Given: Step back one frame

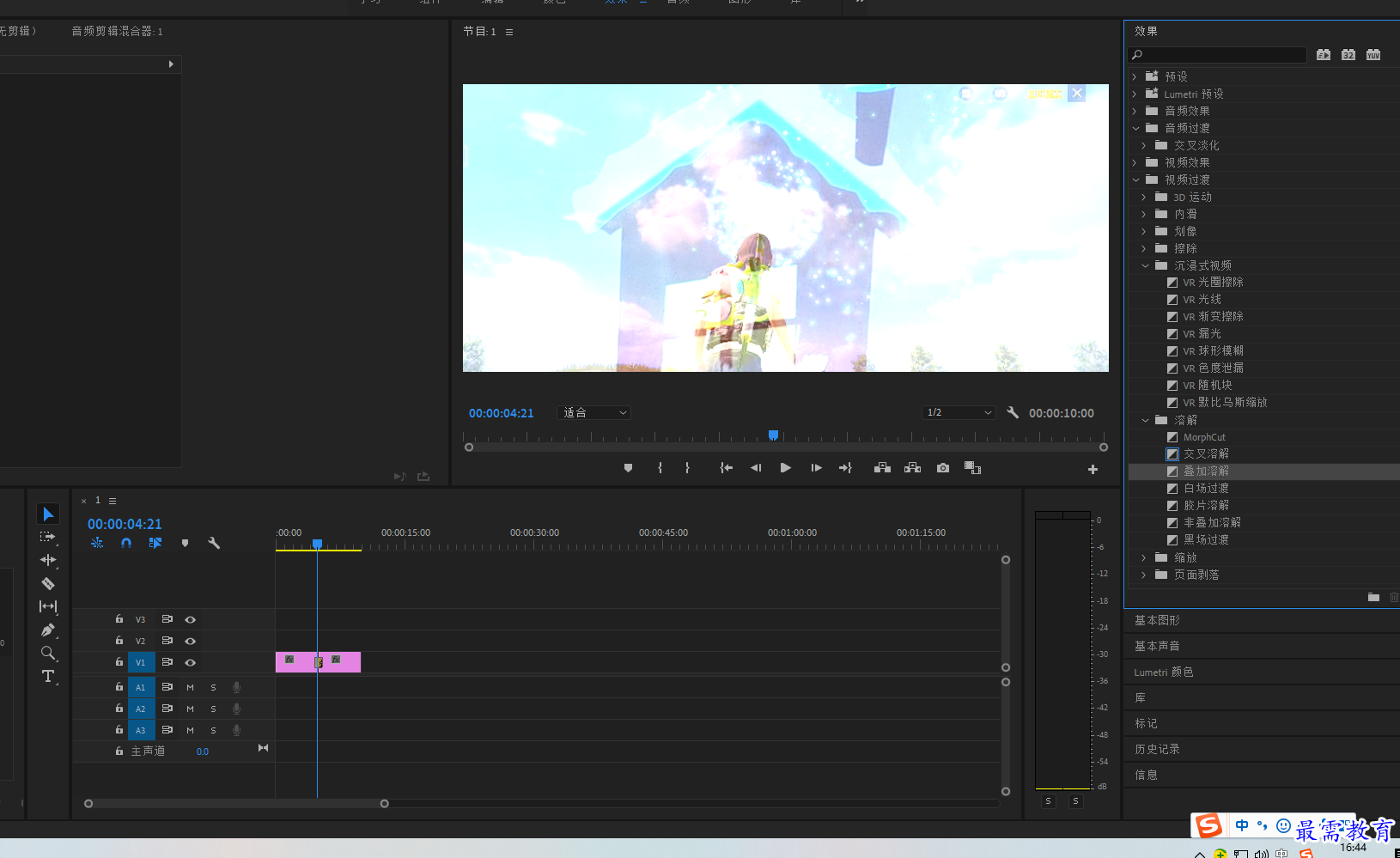Looking at the screenshot, I should (756, 468).
